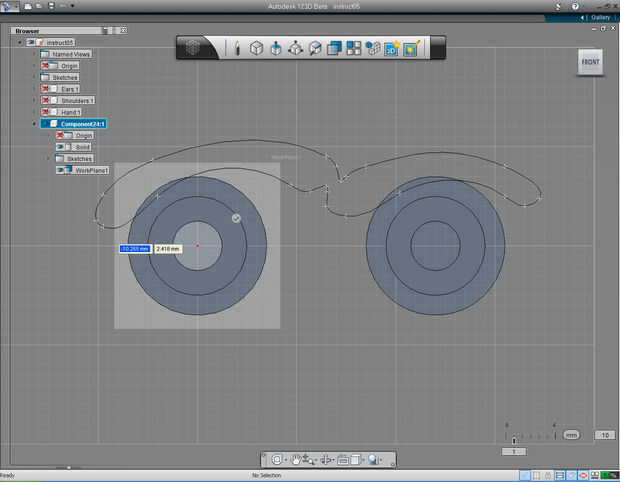
Task: Click the grid scale ruler slider
Action: point(515,439)
